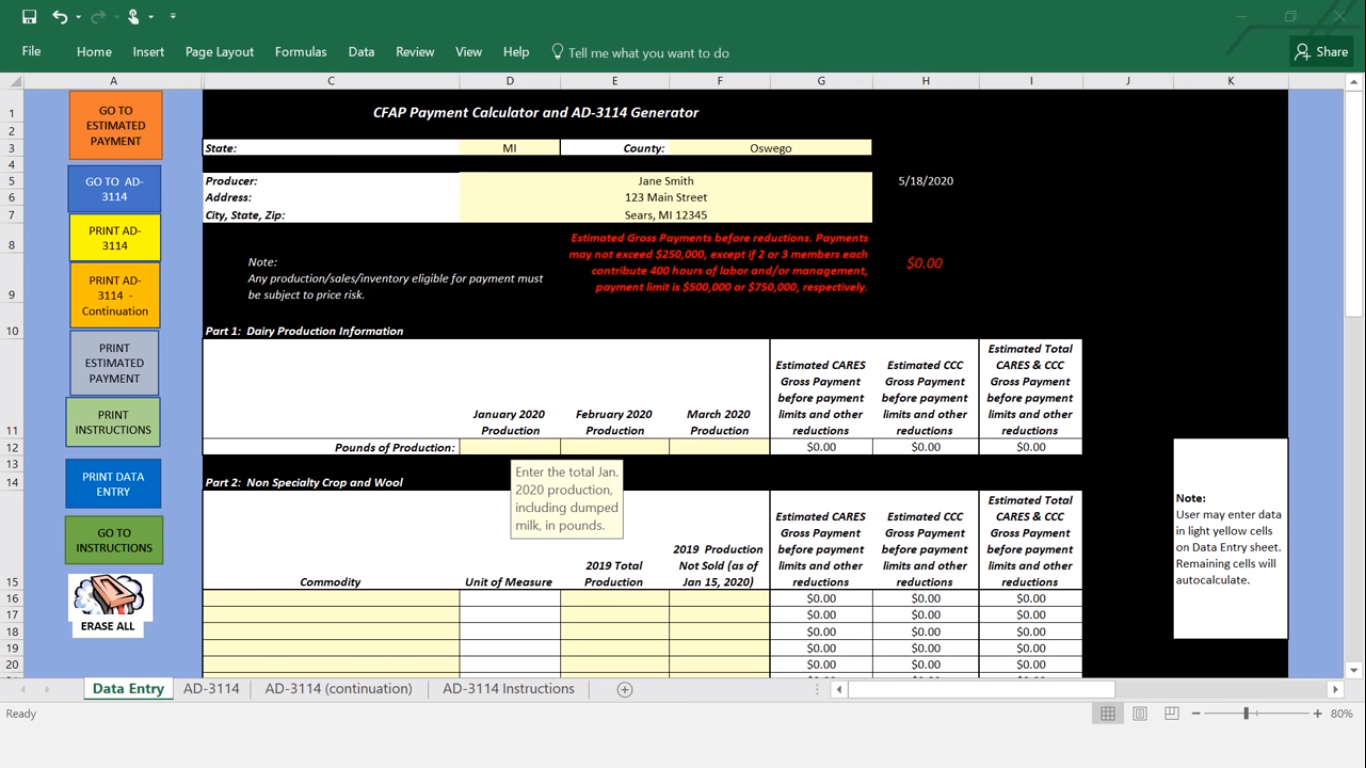Open the Formulas ribbon tab

(x=300, y=52)
